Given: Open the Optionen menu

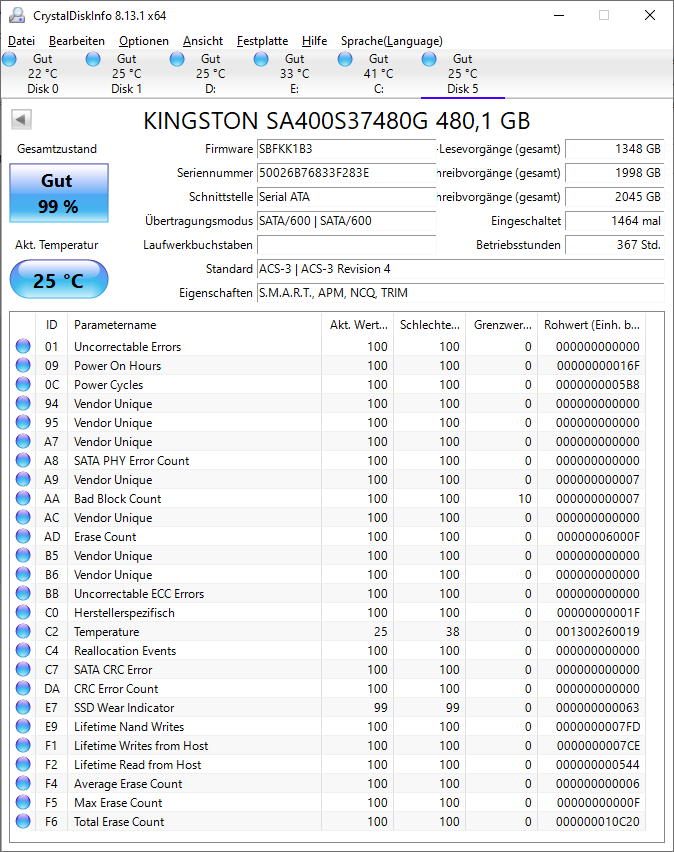Looking at the screenshot, I should (144, 41).
